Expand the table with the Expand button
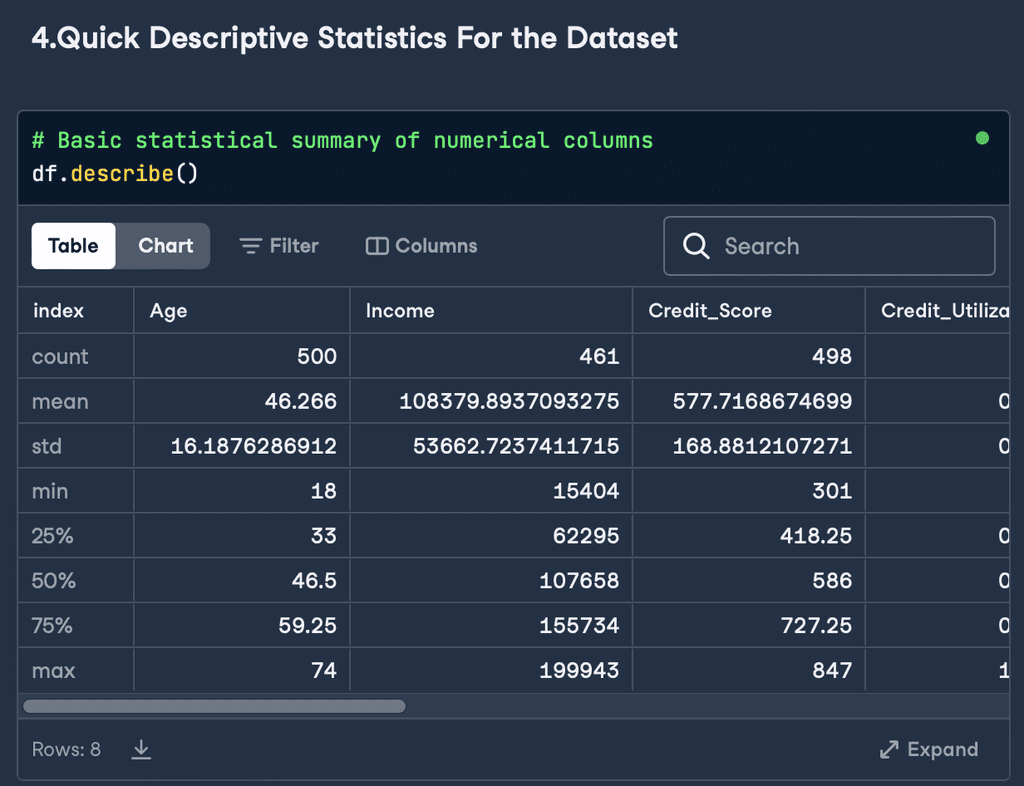The image size is (1024, 786). coord(929,749)
